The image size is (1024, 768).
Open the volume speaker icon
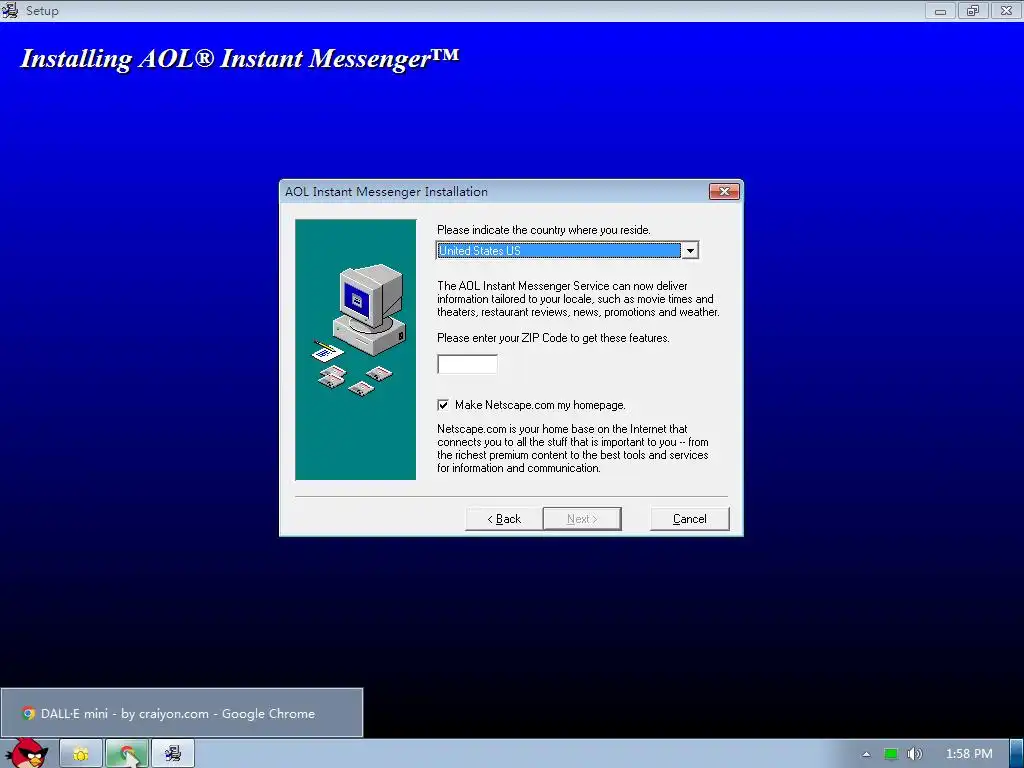click(x=914, y=754)
